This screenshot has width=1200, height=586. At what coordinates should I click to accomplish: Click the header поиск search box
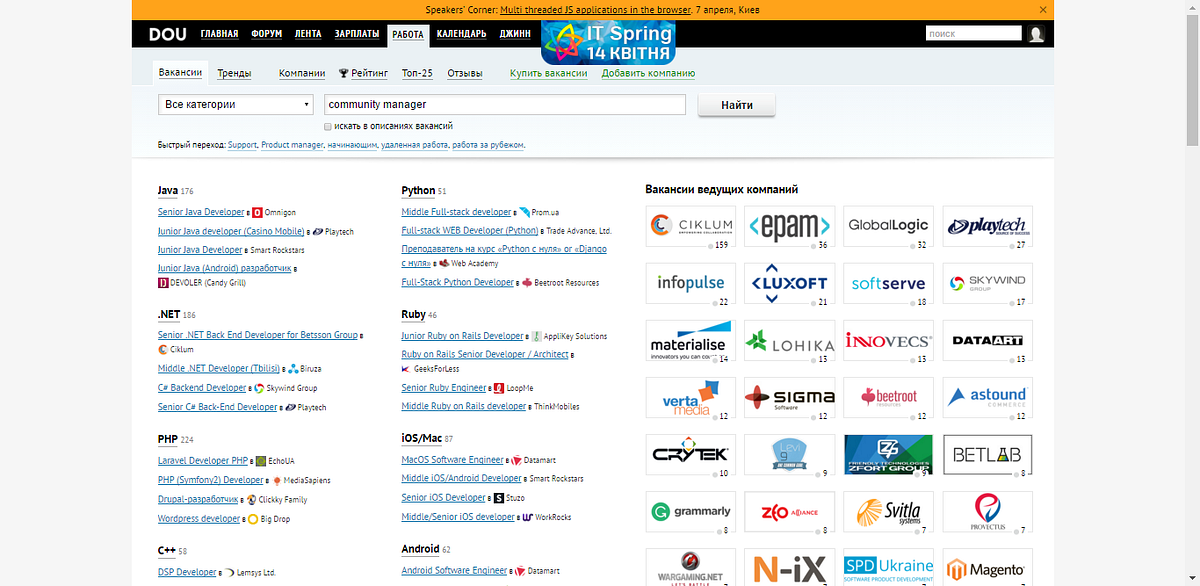pyautogui.click(x=973, y=34)
